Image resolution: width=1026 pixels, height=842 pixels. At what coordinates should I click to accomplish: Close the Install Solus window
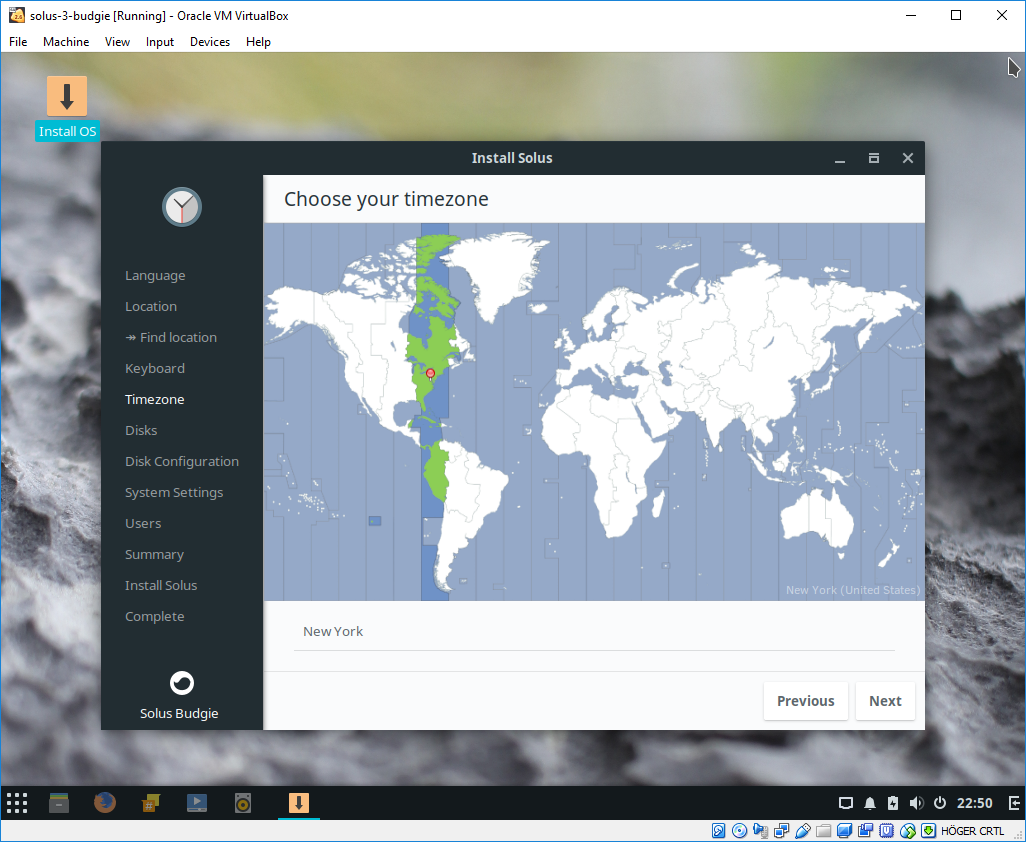pyautogui.click(x=908, y=158)
